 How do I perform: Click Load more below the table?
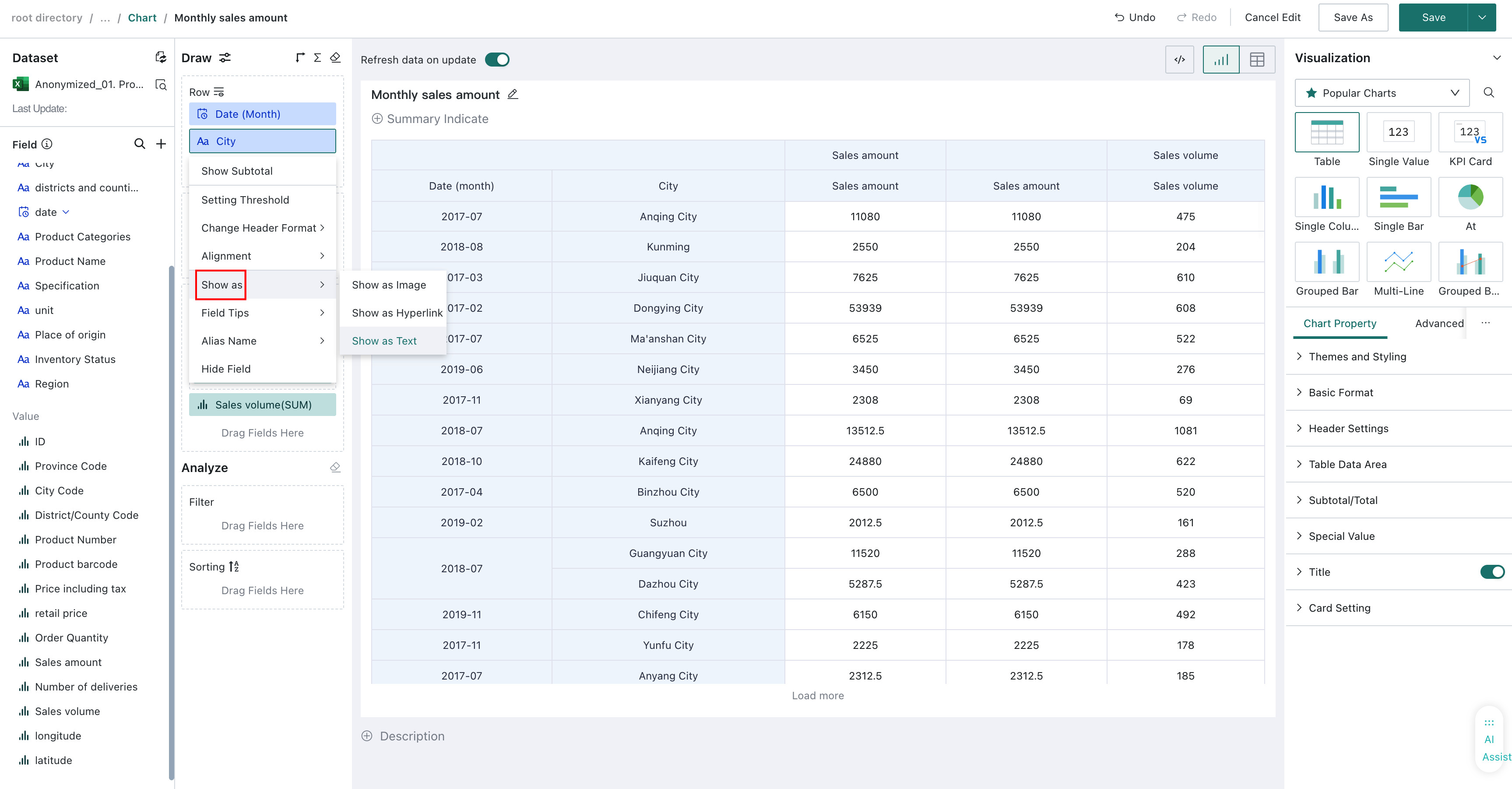tap(818, 696)
